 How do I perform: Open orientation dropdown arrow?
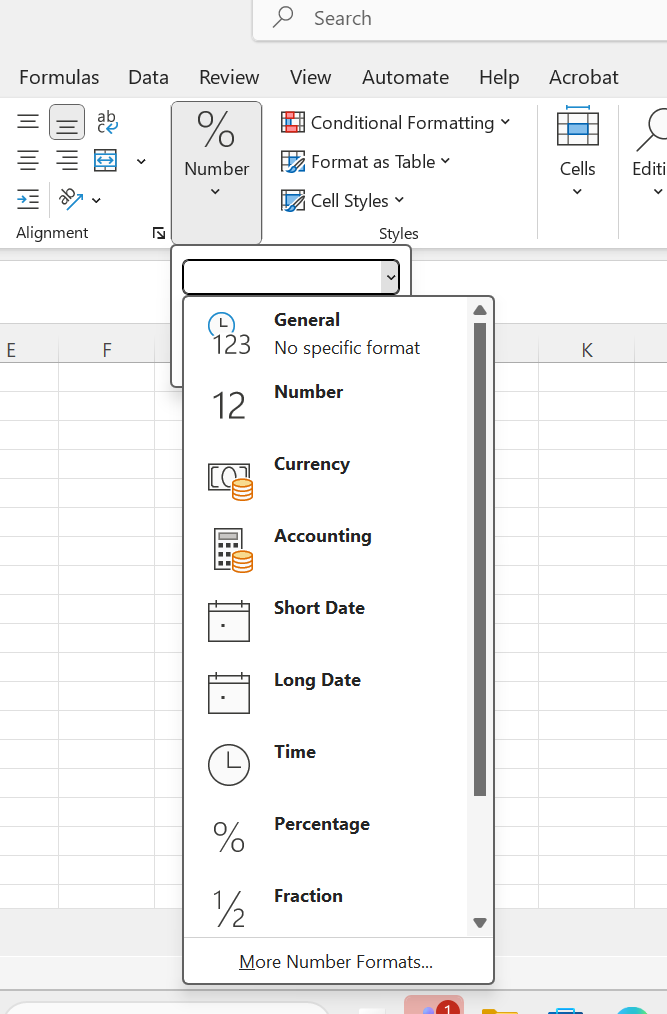pos(96,200)
